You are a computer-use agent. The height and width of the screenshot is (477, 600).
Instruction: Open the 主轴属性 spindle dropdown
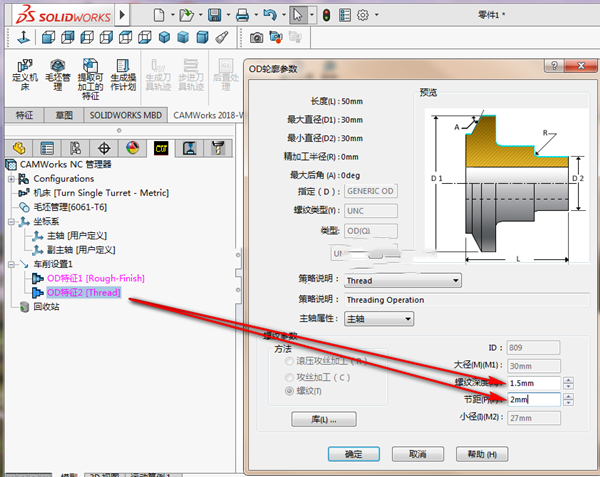[379, 319]
